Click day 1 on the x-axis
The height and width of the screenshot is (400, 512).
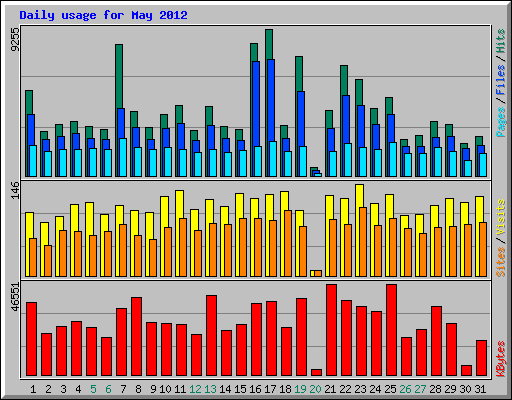point(33,389)
